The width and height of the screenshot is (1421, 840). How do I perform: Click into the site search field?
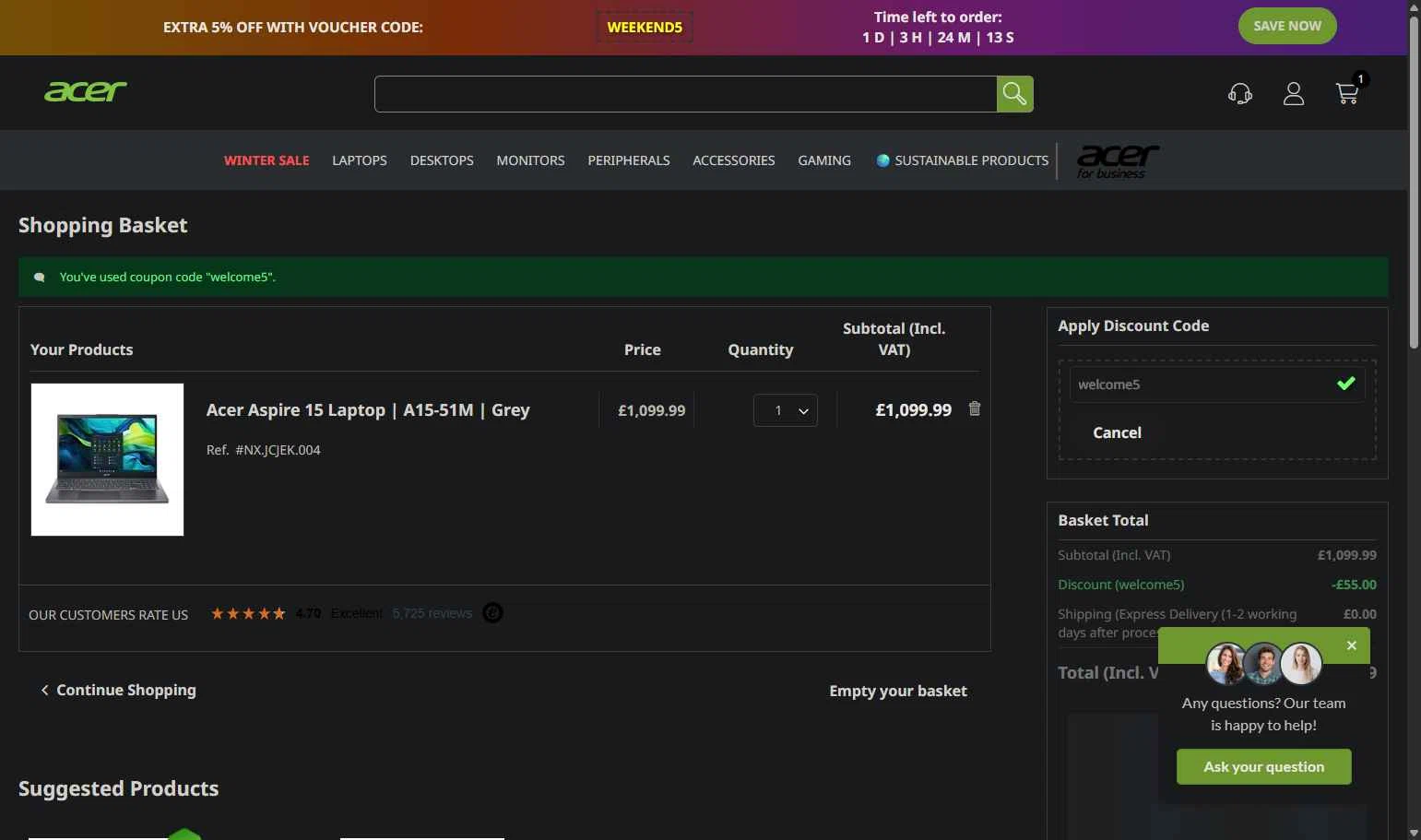point(685,94)
